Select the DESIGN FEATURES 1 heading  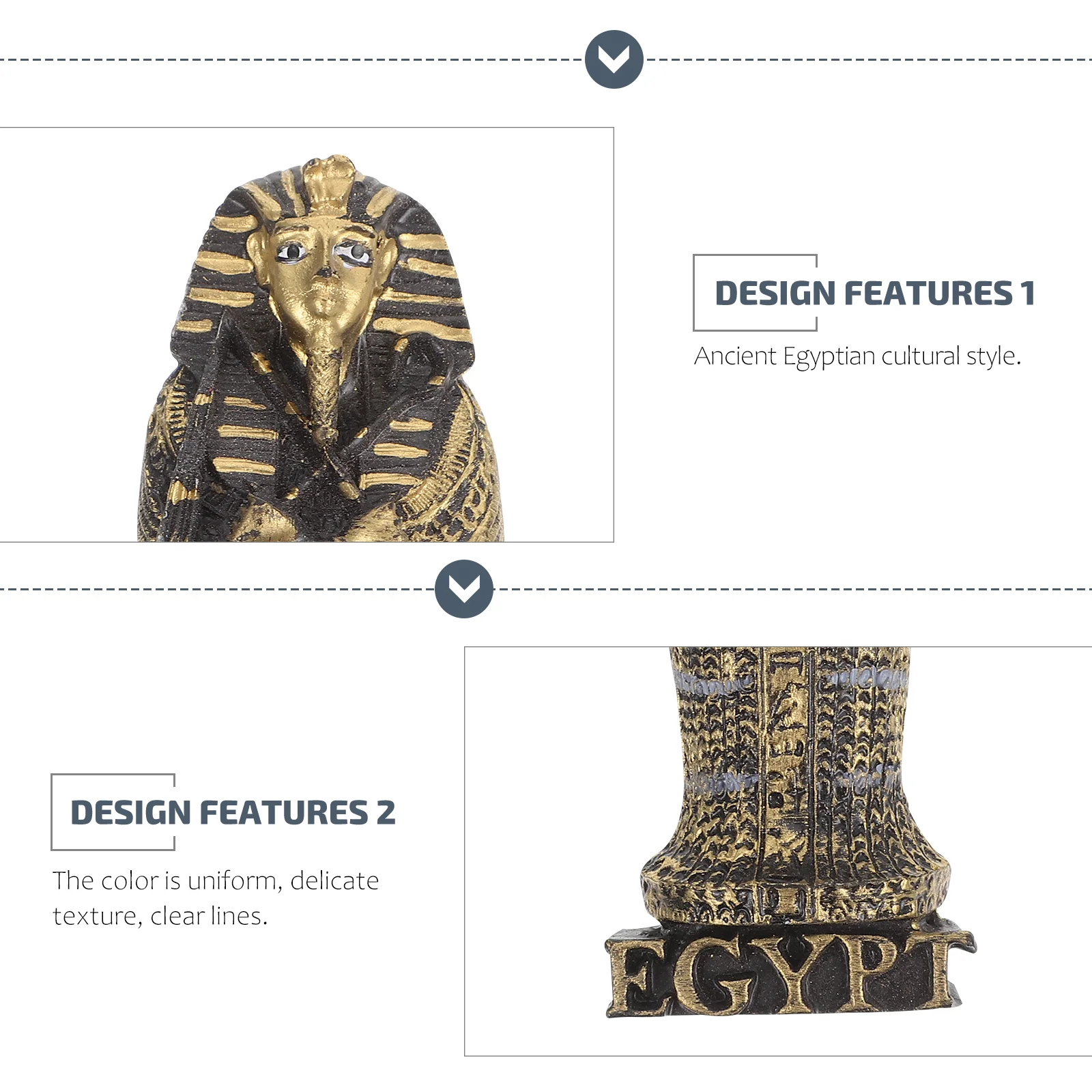875,293
